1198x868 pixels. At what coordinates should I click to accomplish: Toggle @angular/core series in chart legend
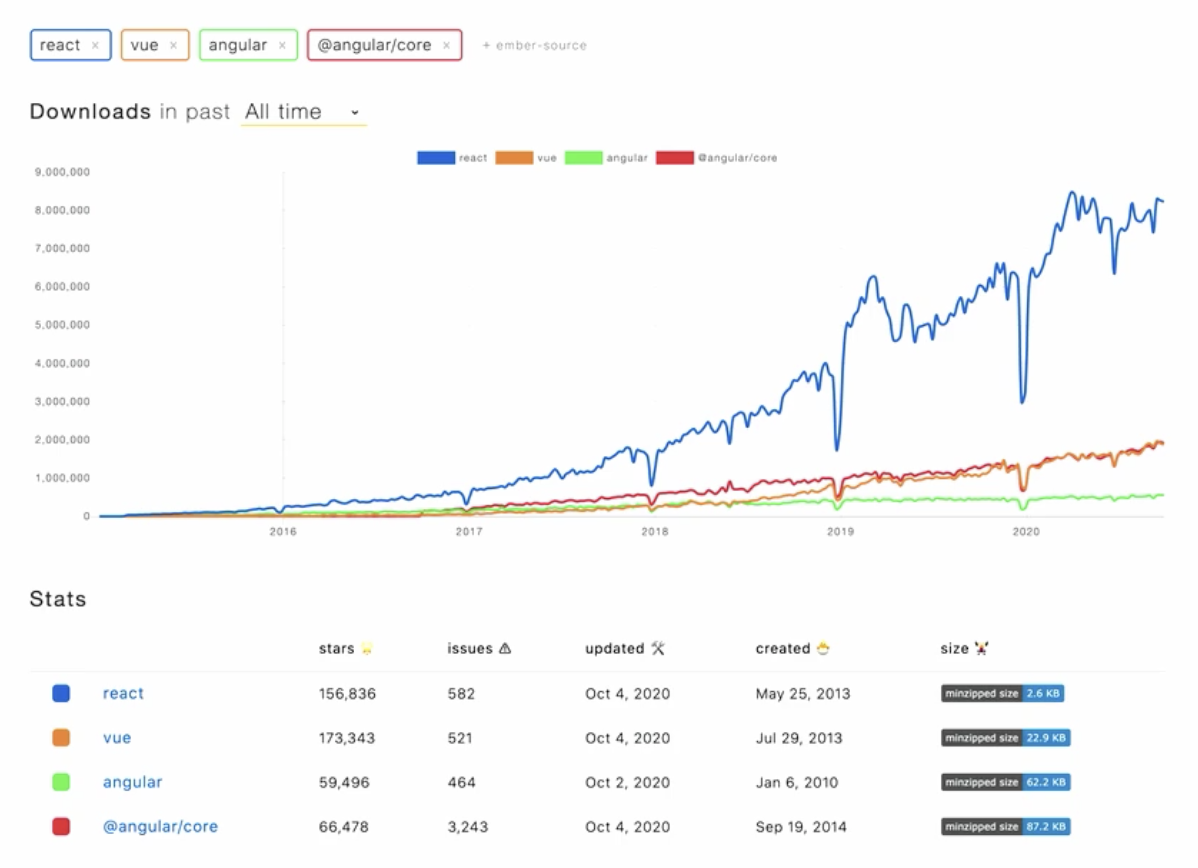[717, 158]
